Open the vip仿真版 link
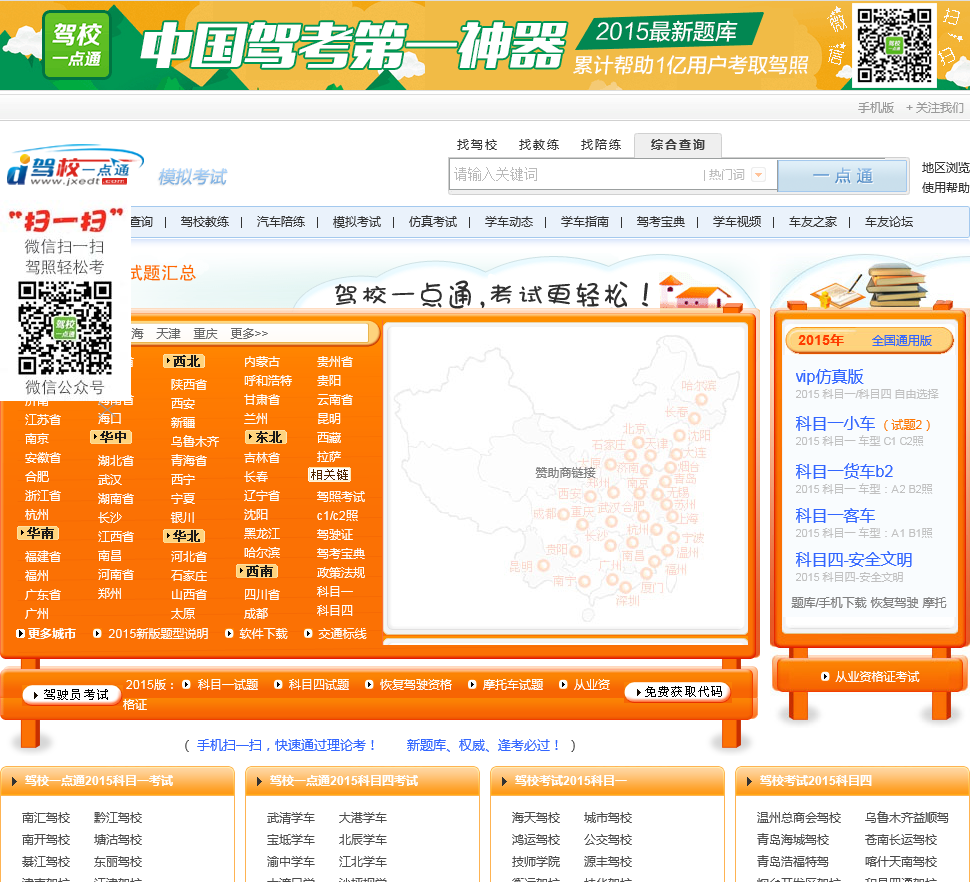The height and width of the screenshot is (882, 970). coord(829,376)
